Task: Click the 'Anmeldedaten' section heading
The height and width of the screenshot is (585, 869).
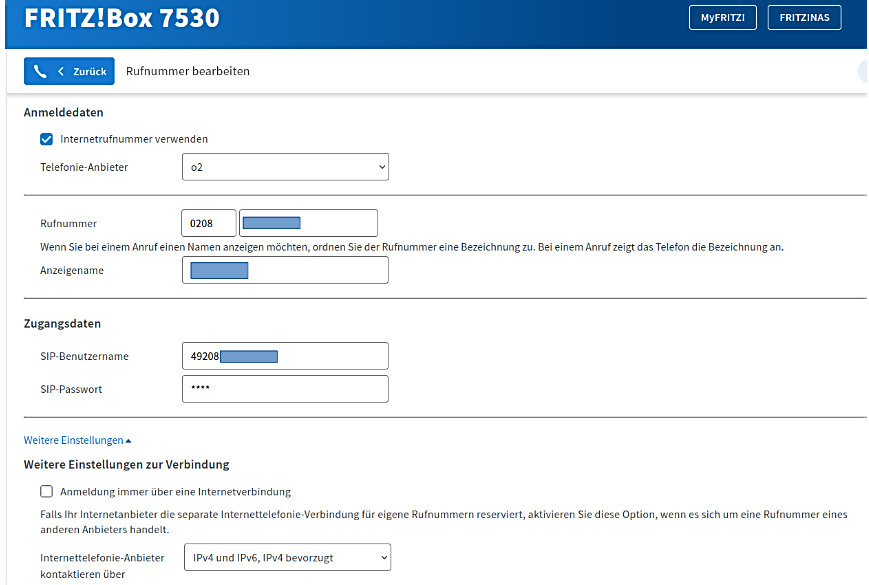Action: 64,112
